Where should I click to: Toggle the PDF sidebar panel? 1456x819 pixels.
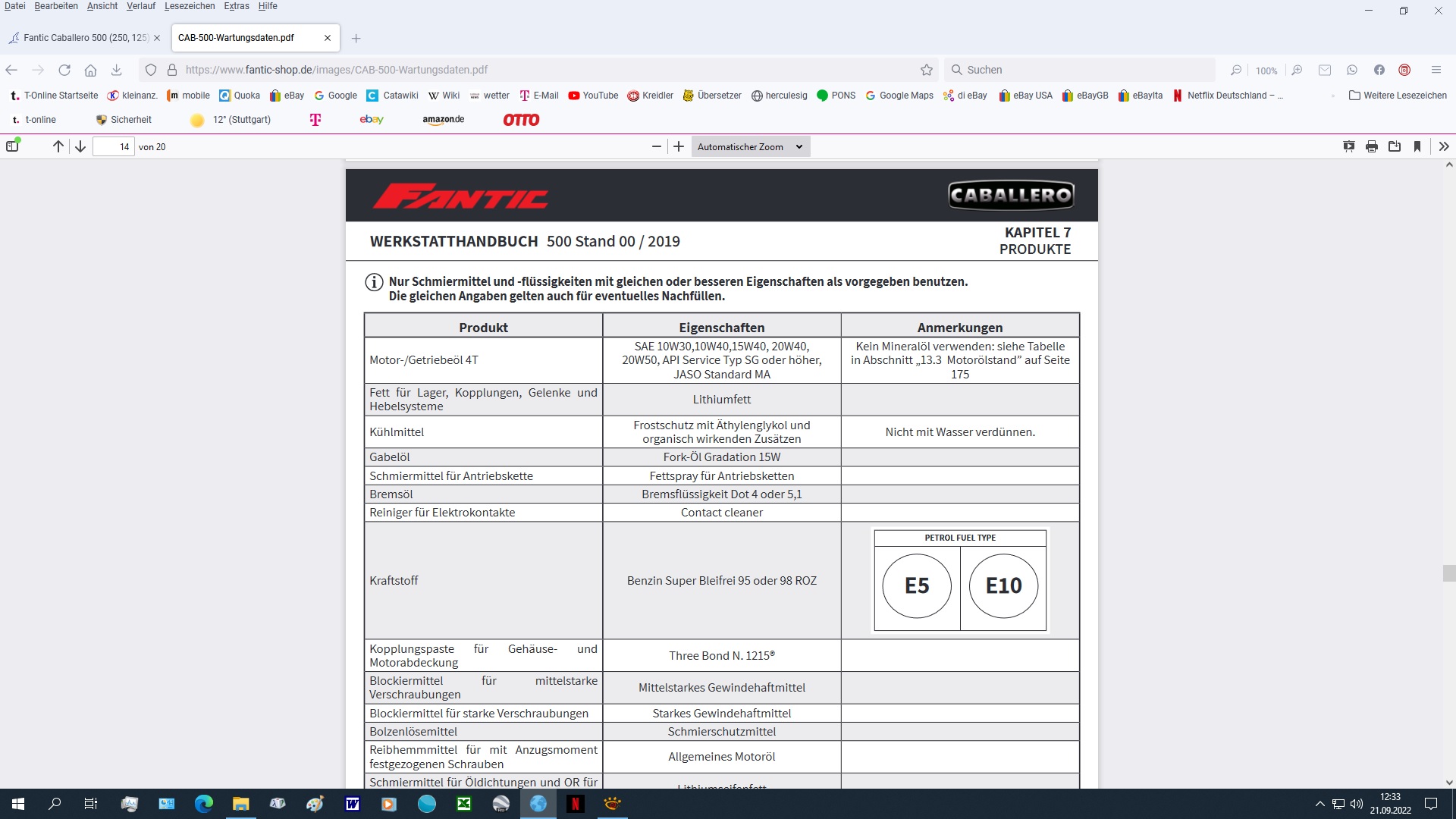12,146
